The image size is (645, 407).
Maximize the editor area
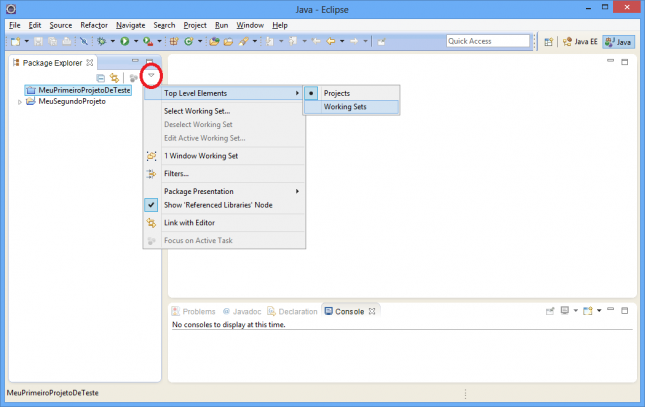[x=624, y=62]
